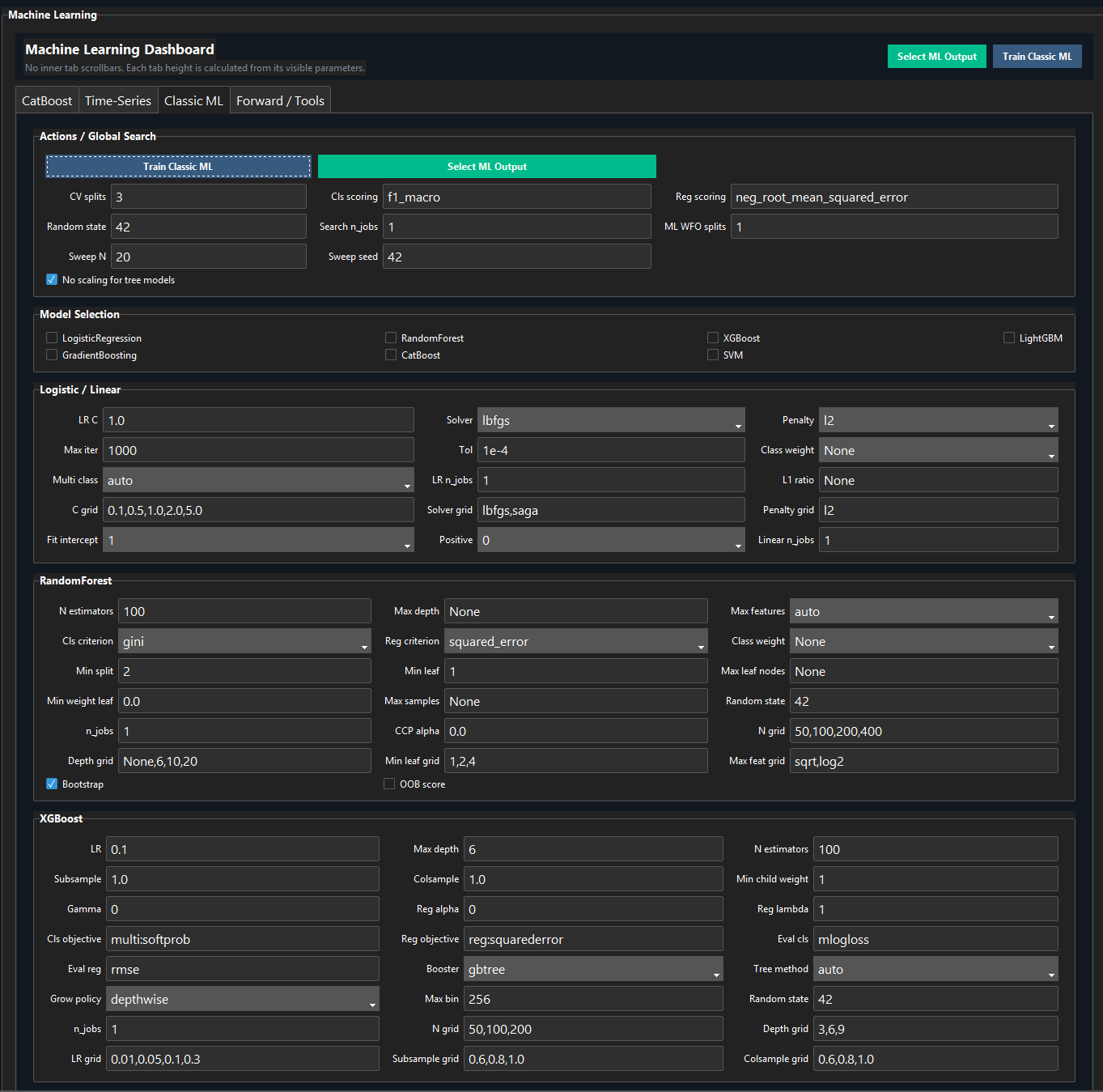The height and width of the screenshot is (1092, 1103).
Task: Click the CV splits input field
Action: tap(209, 197)
